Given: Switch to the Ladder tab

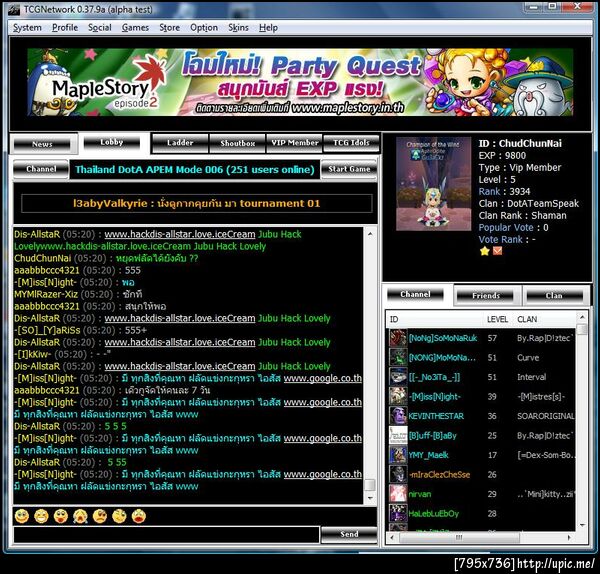Looking at the screenshot, I should [180, 143].
